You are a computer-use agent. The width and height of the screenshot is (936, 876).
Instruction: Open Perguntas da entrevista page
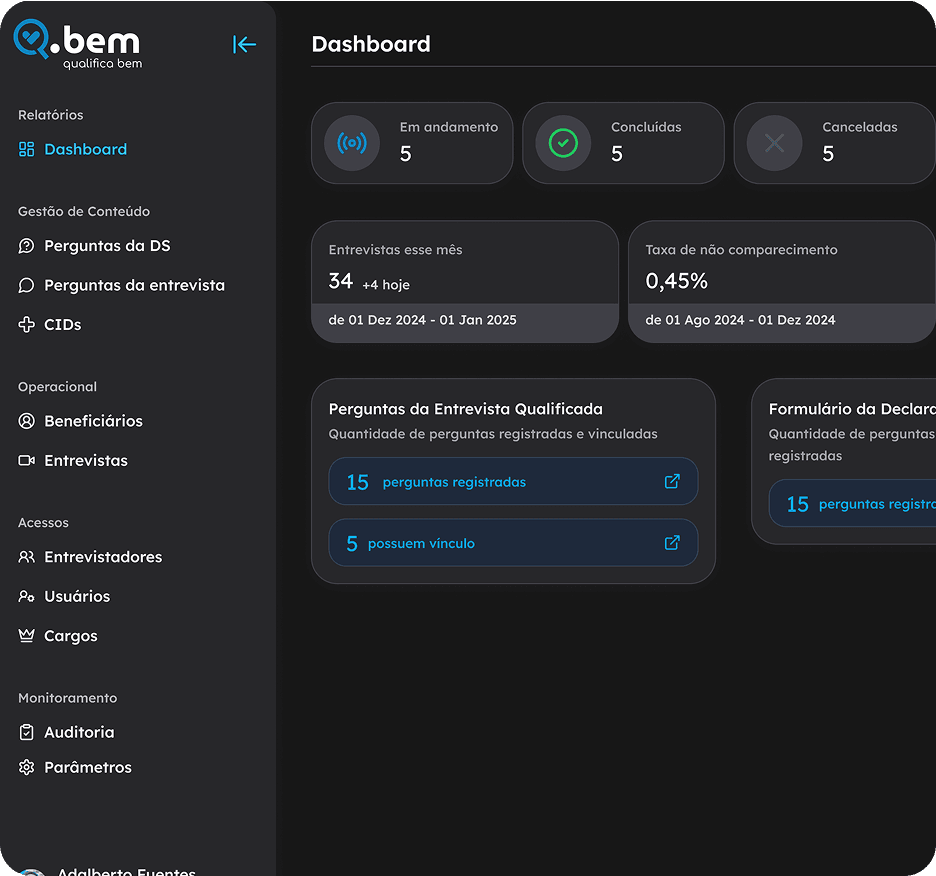[134, 285]
